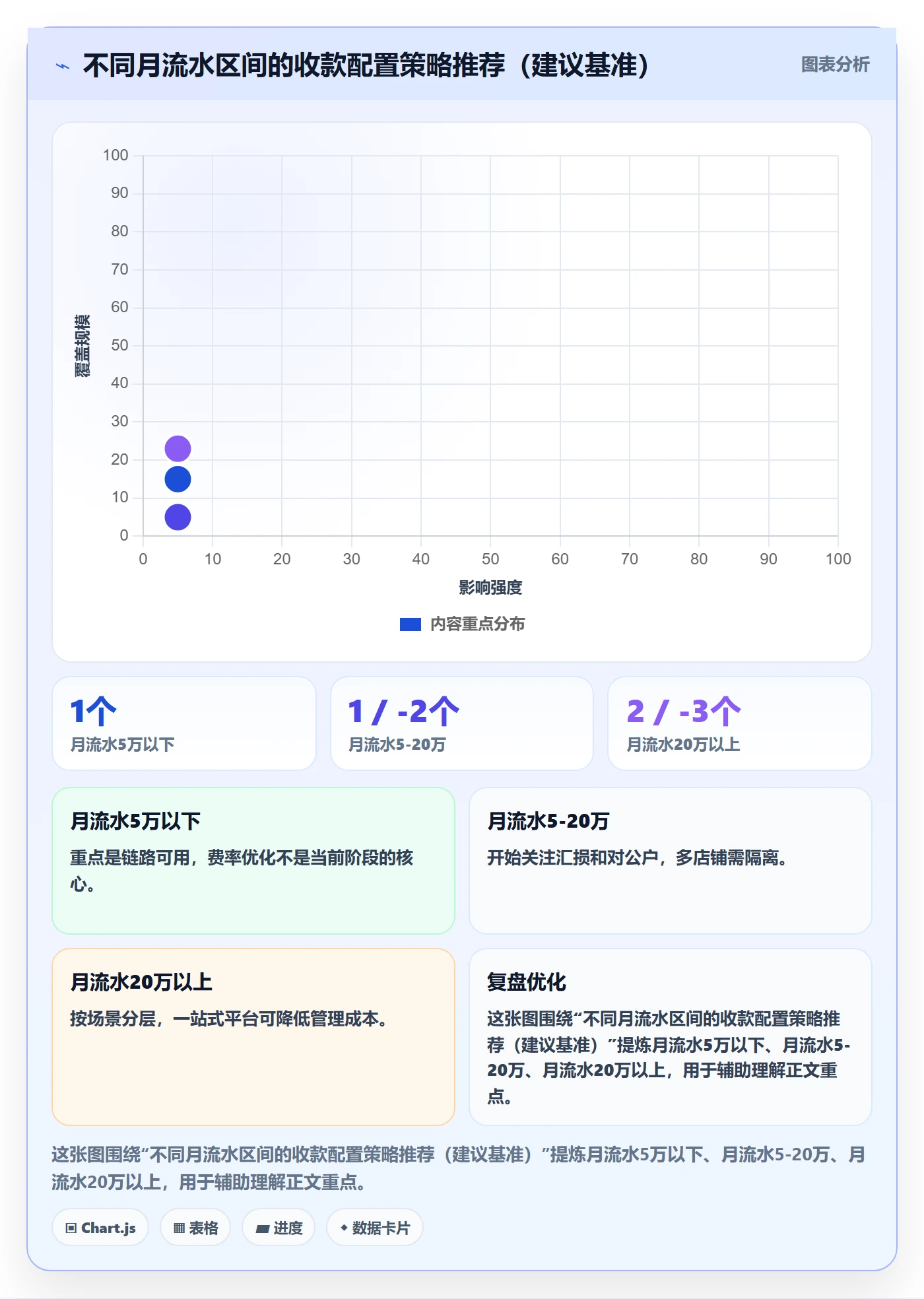This screenshot has width=924, height=1299.
Task: Select the purple top scatter point
Action: pyautogui.click(x=178, y=449)
